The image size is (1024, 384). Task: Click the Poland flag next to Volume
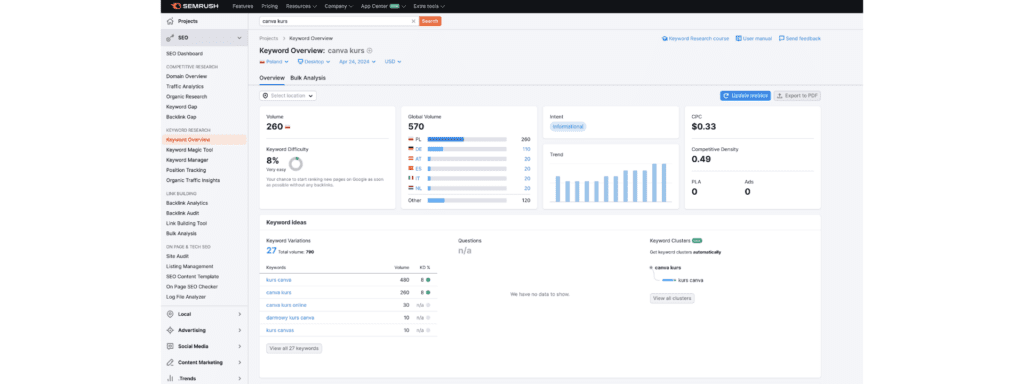click(x=288, y=127)
